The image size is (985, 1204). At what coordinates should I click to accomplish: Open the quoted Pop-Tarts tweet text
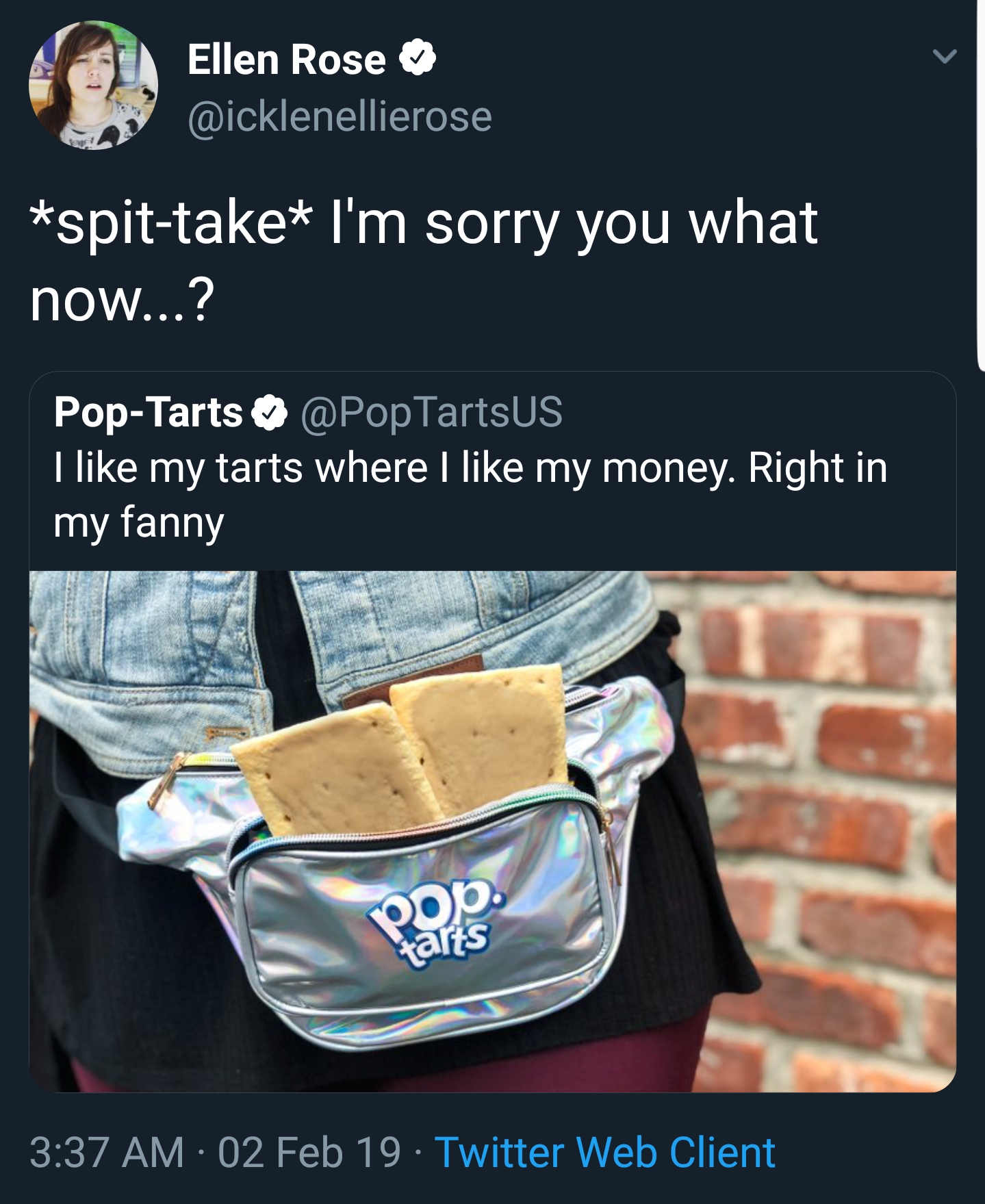(470, 495)
